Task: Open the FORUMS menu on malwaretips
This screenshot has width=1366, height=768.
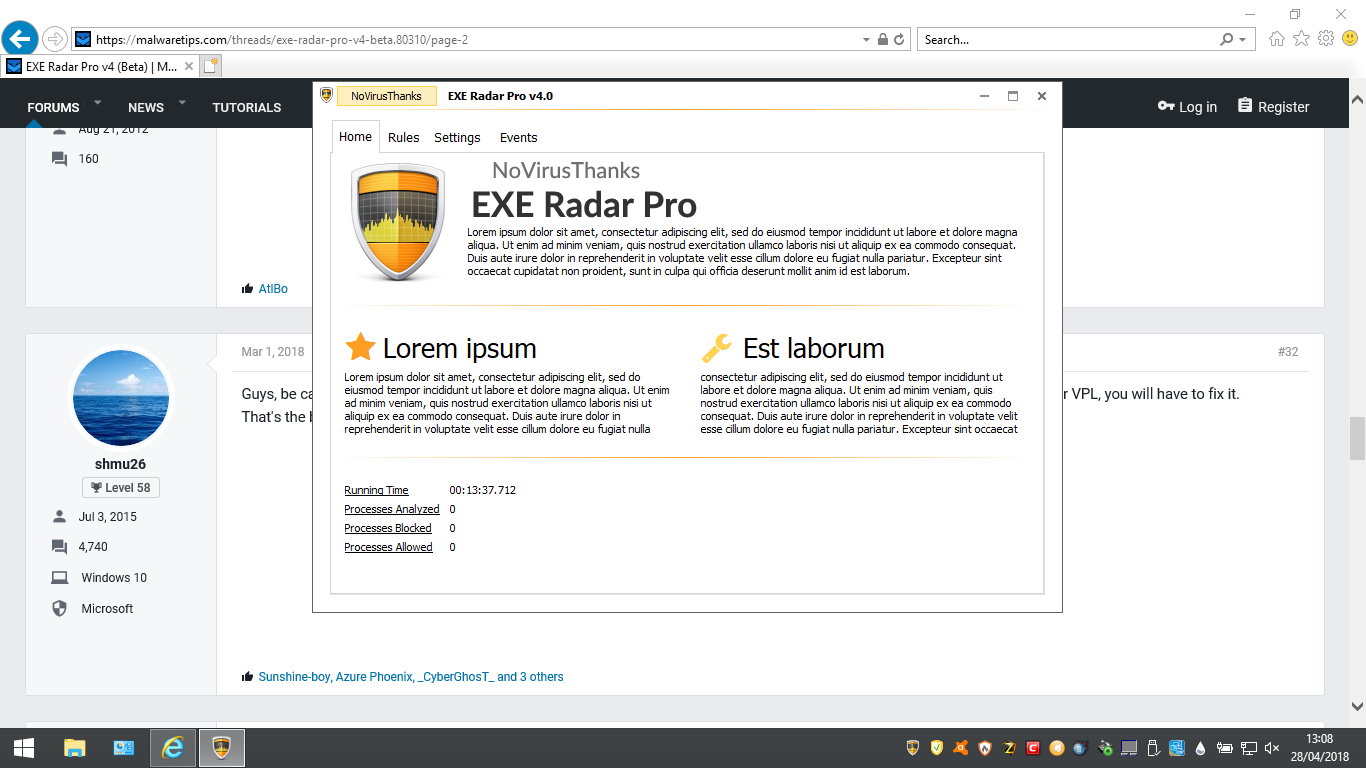Action: [53, 107]
